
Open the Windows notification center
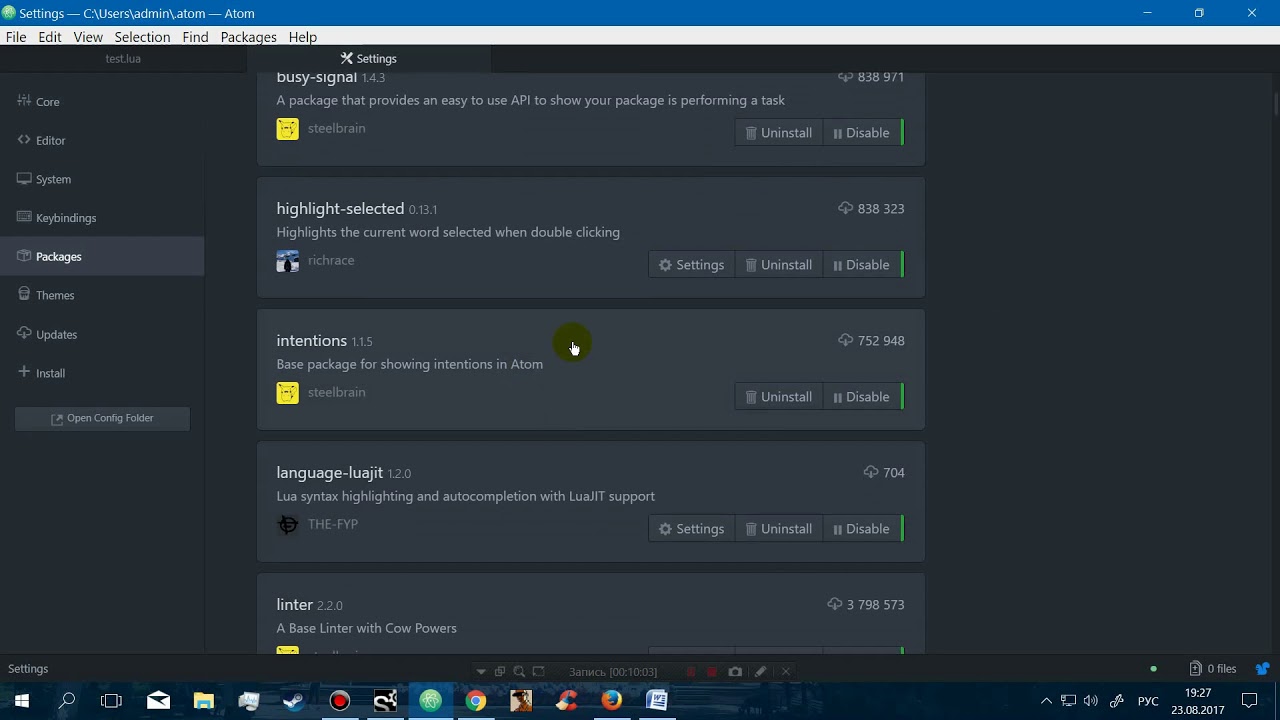point(1250,701)
